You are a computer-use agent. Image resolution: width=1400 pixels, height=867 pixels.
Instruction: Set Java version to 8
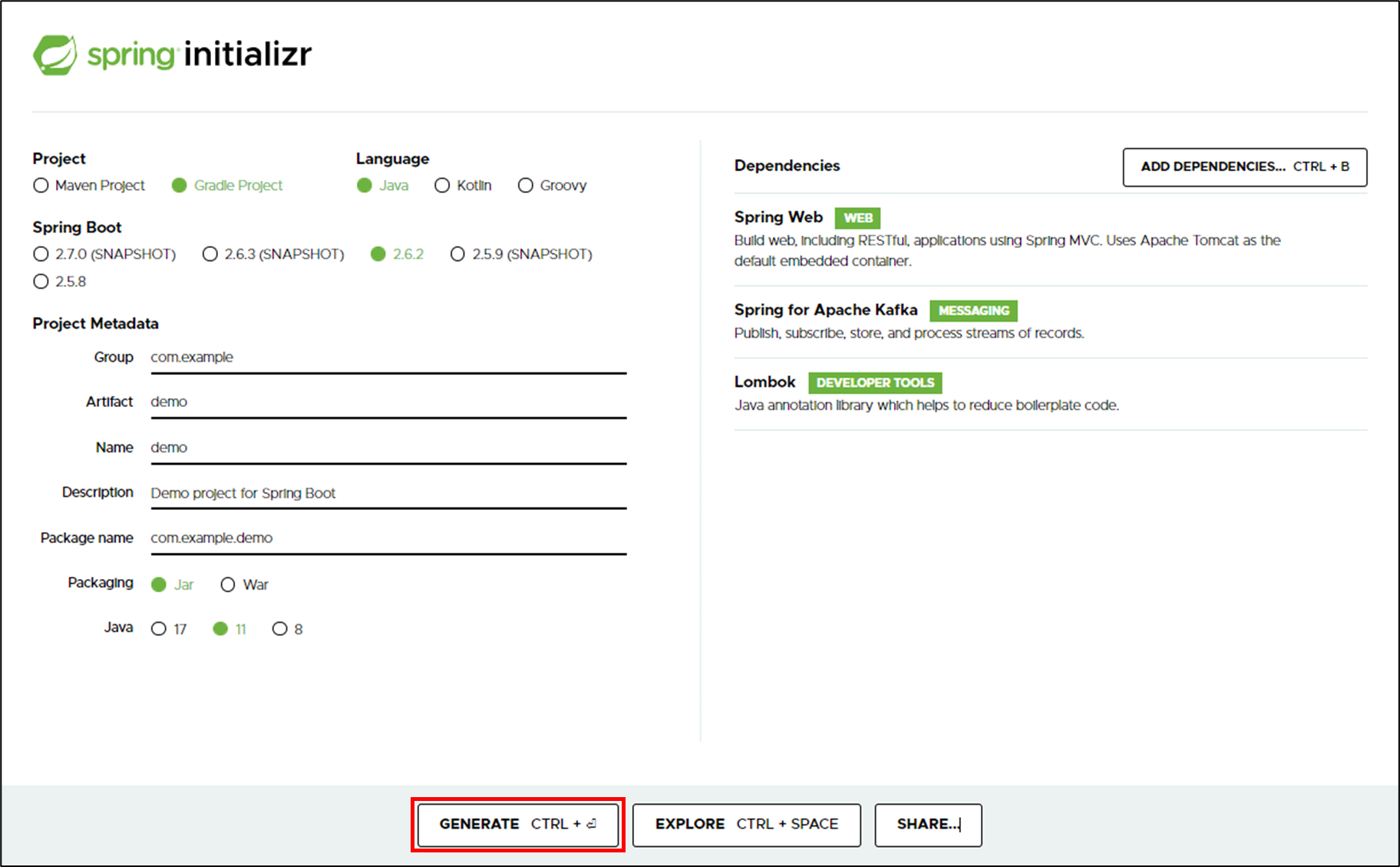pyautogui.click(x=287, y=629)
